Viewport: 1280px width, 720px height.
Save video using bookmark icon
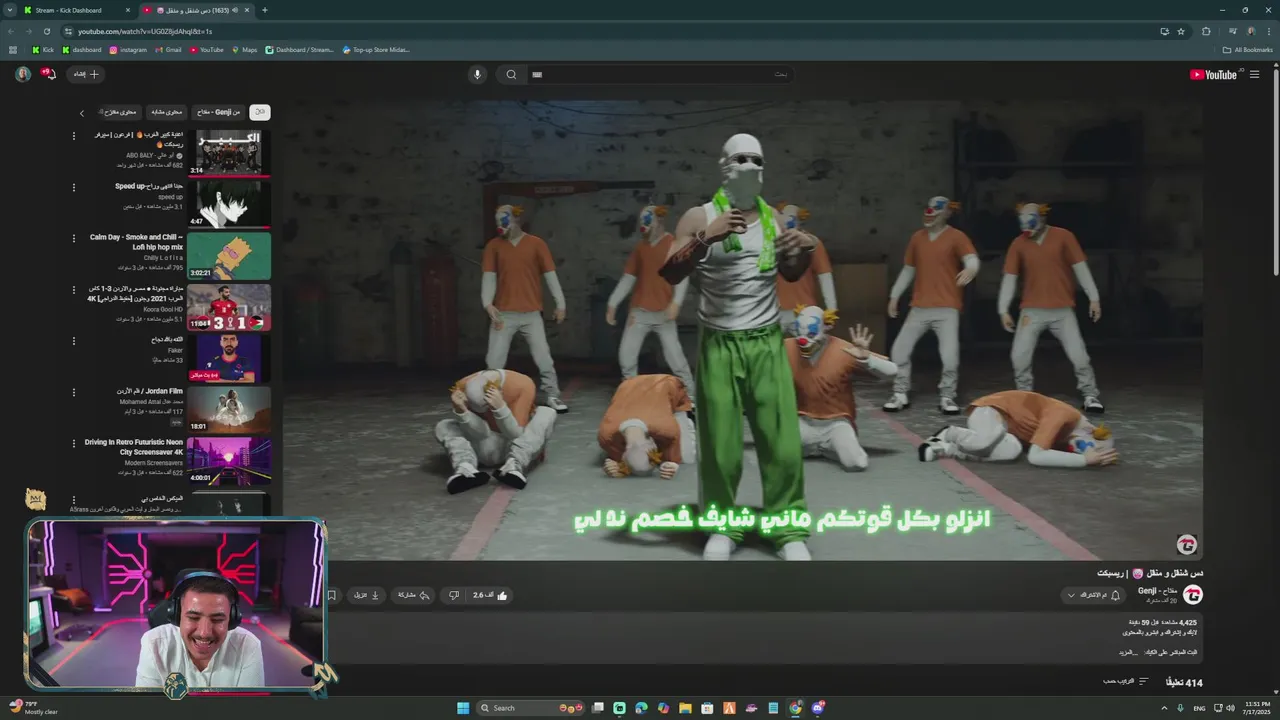332,595
